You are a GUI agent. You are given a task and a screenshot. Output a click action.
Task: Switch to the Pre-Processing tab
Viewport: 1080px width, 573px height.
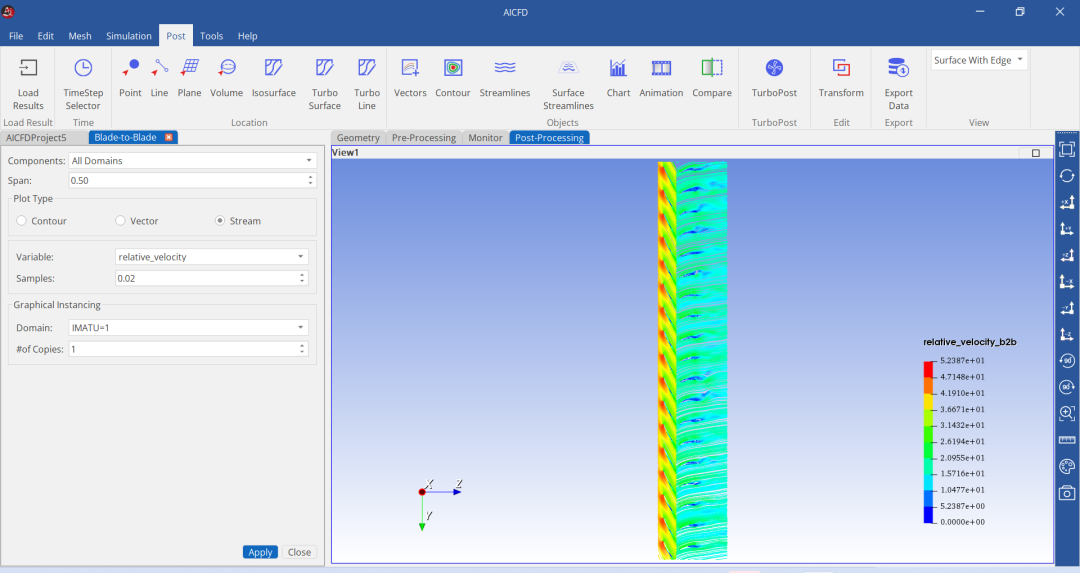[x=424, y=138]
